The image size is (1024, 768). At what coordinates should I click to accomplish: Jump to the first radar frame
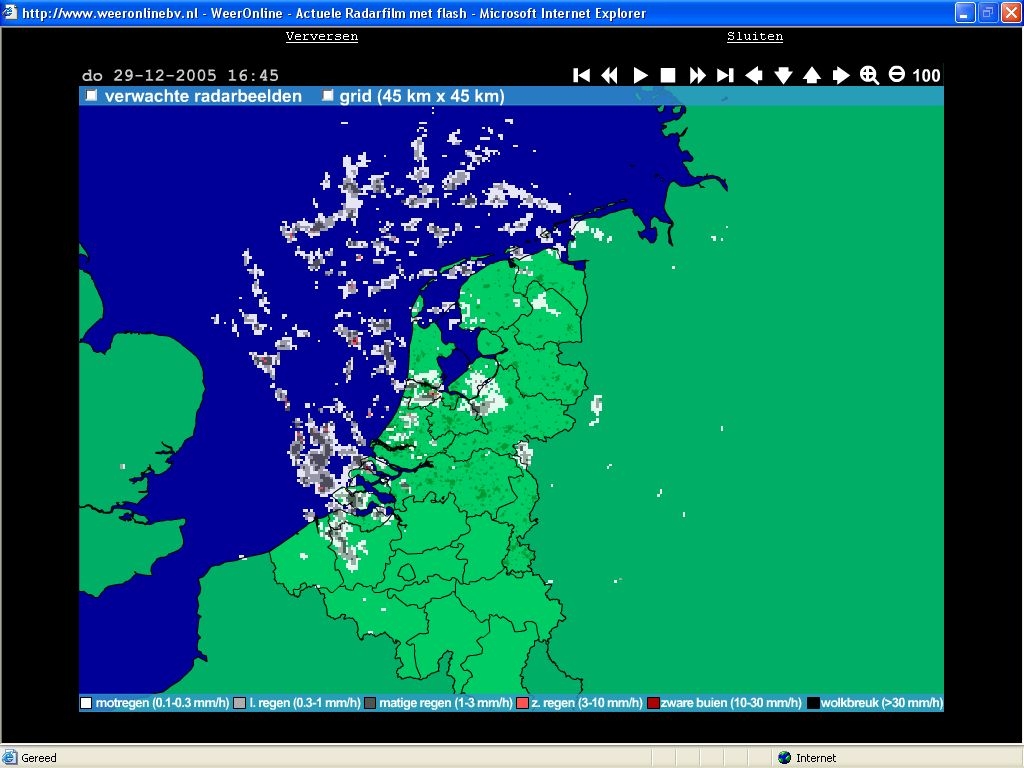tap(581, 75)
